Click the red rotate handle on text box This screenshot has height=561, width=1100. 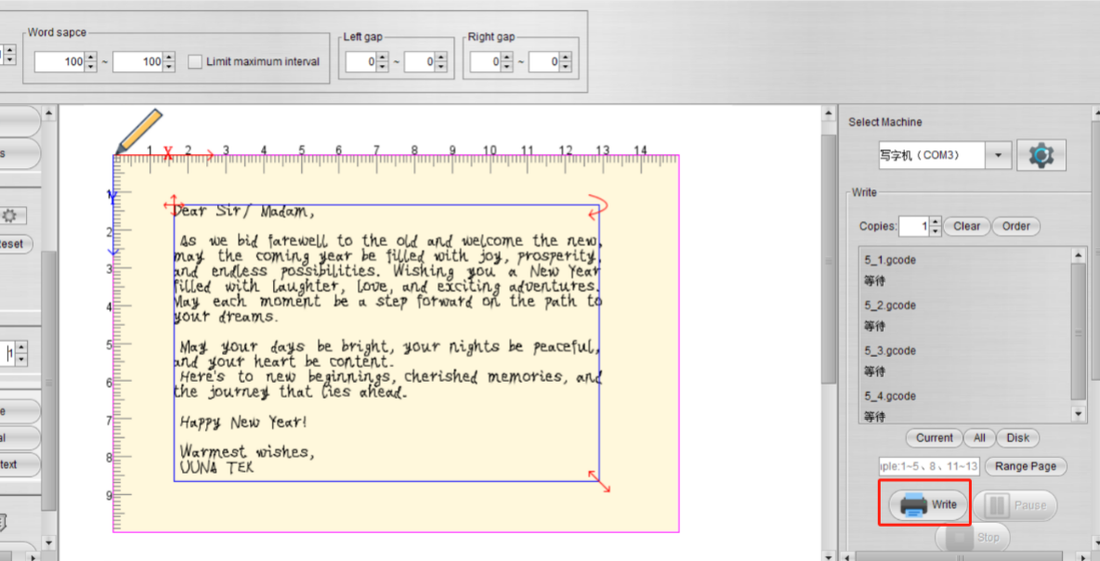[x=598, y=206]
